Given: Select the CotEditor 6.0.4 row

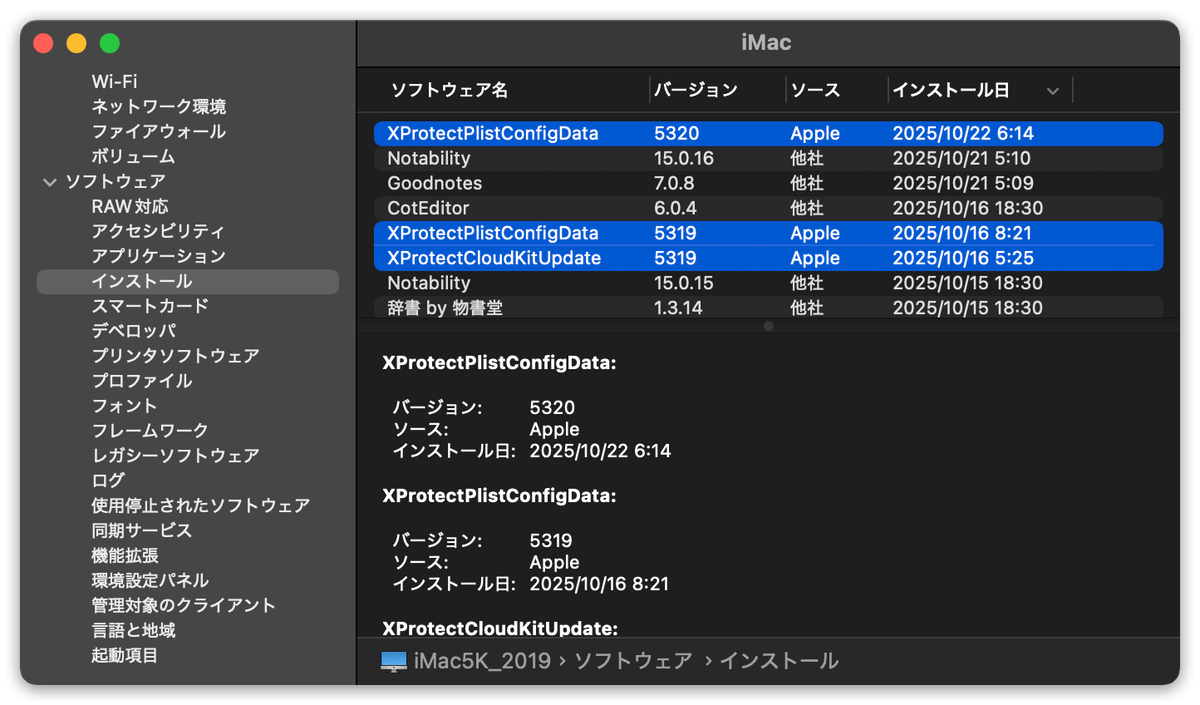Looking at the screenshot, I should (768, 209).
